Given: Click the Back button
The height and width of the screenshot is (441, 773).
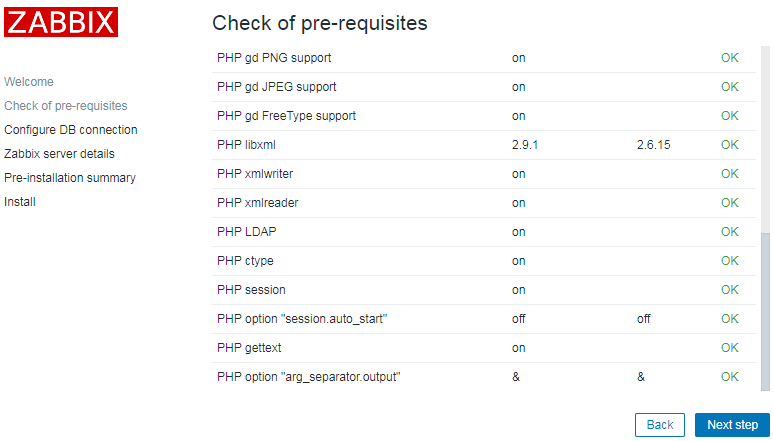Looking at the screenshot, I should coord(660,425).
